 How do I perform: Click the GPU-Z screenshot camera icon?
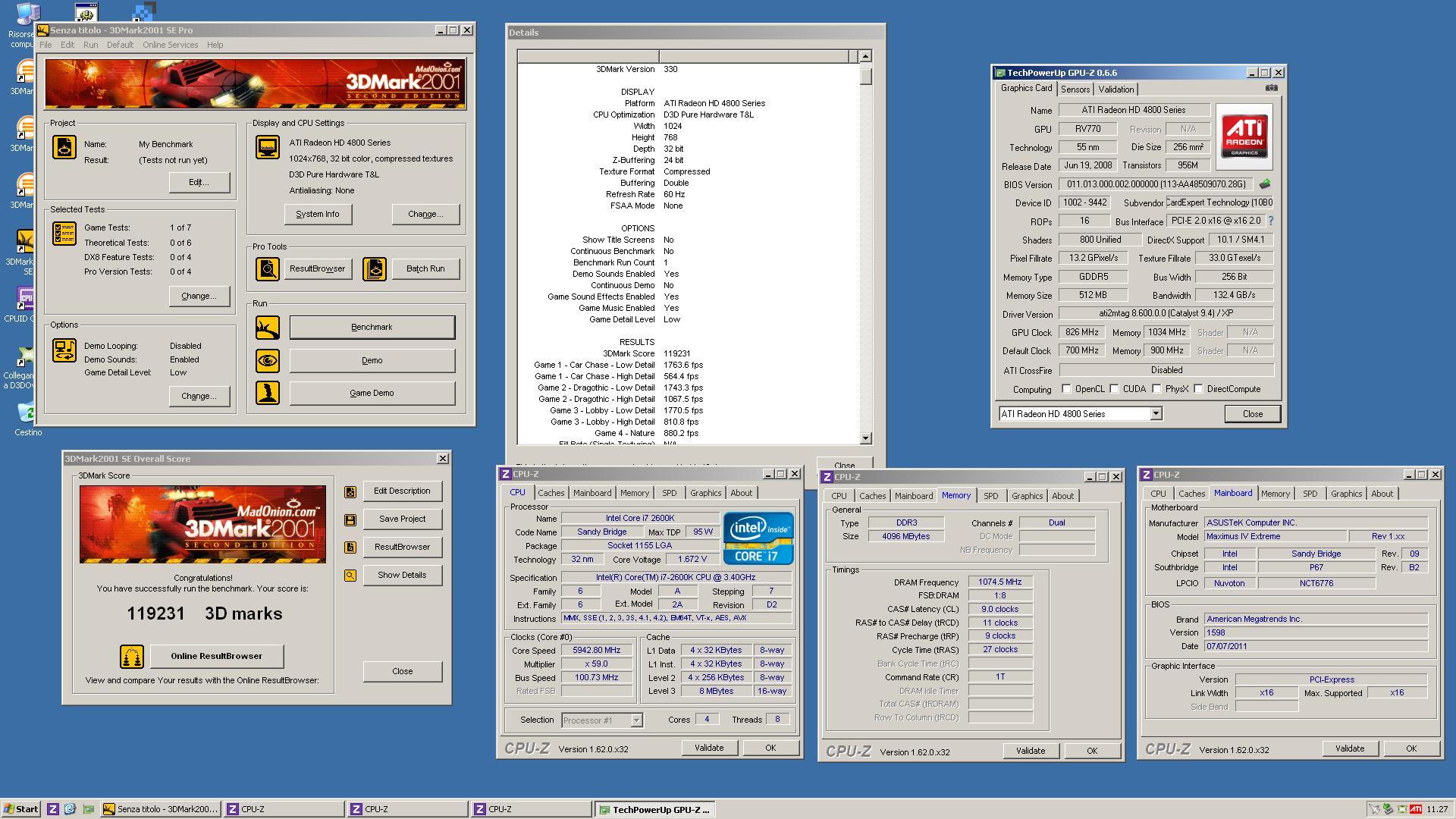pos(1272,88)
